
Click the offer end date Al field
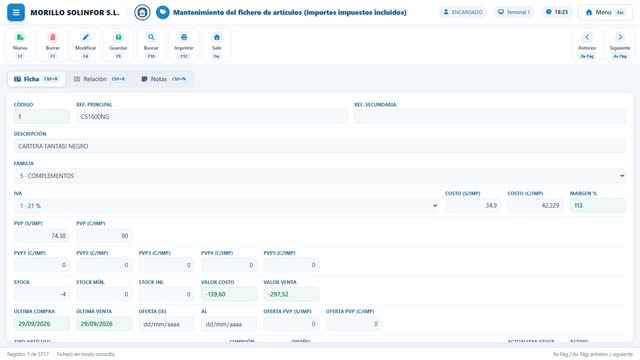tap(229, 324)
